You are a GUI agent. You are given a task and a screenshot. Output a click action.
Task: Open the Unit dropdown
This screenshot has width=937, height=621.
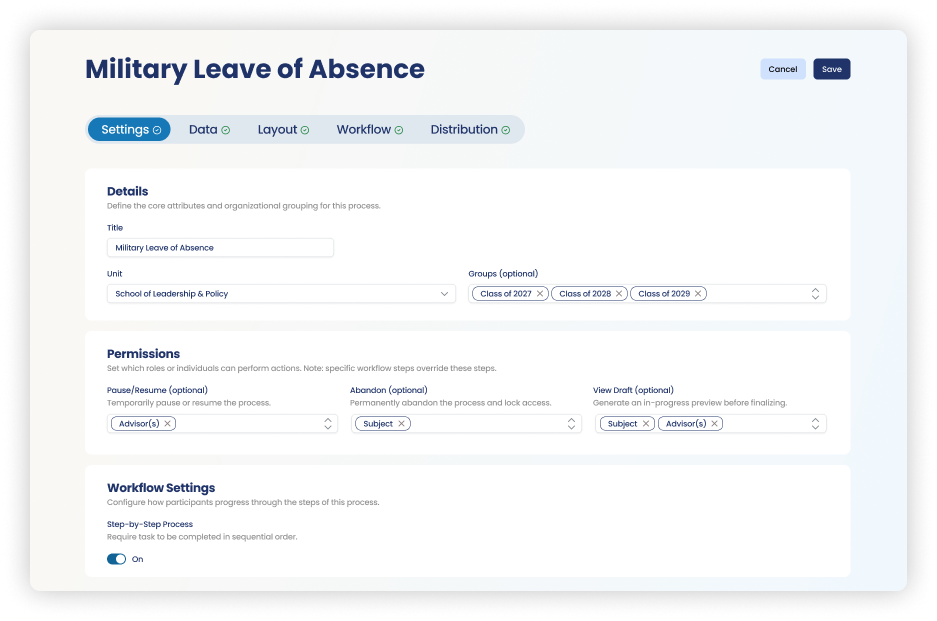coord(444,293)
